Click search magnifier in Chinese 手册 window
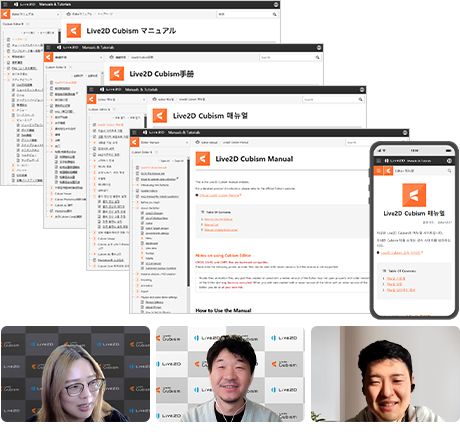The height and width of the screenshot is (434, 460). click(x=317, y=57)
